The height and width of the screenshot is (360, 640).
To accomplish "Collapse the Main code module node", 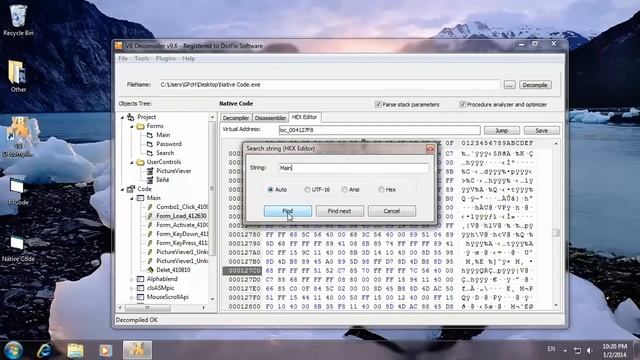I will (x=131, y=198).
